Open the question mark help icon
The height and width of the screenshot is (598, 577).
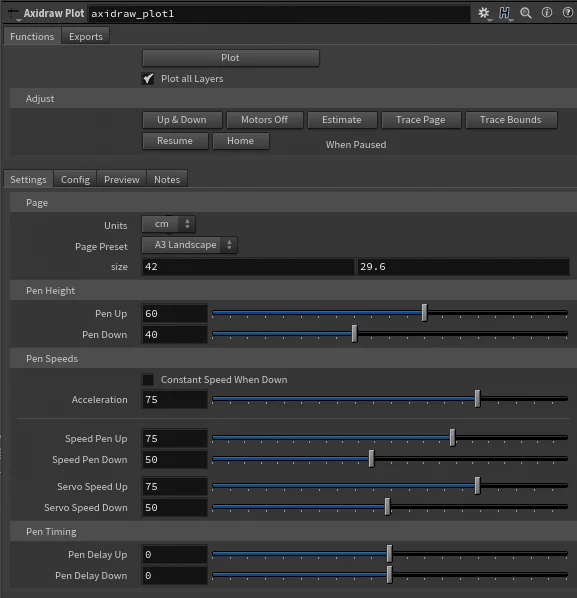567,13
